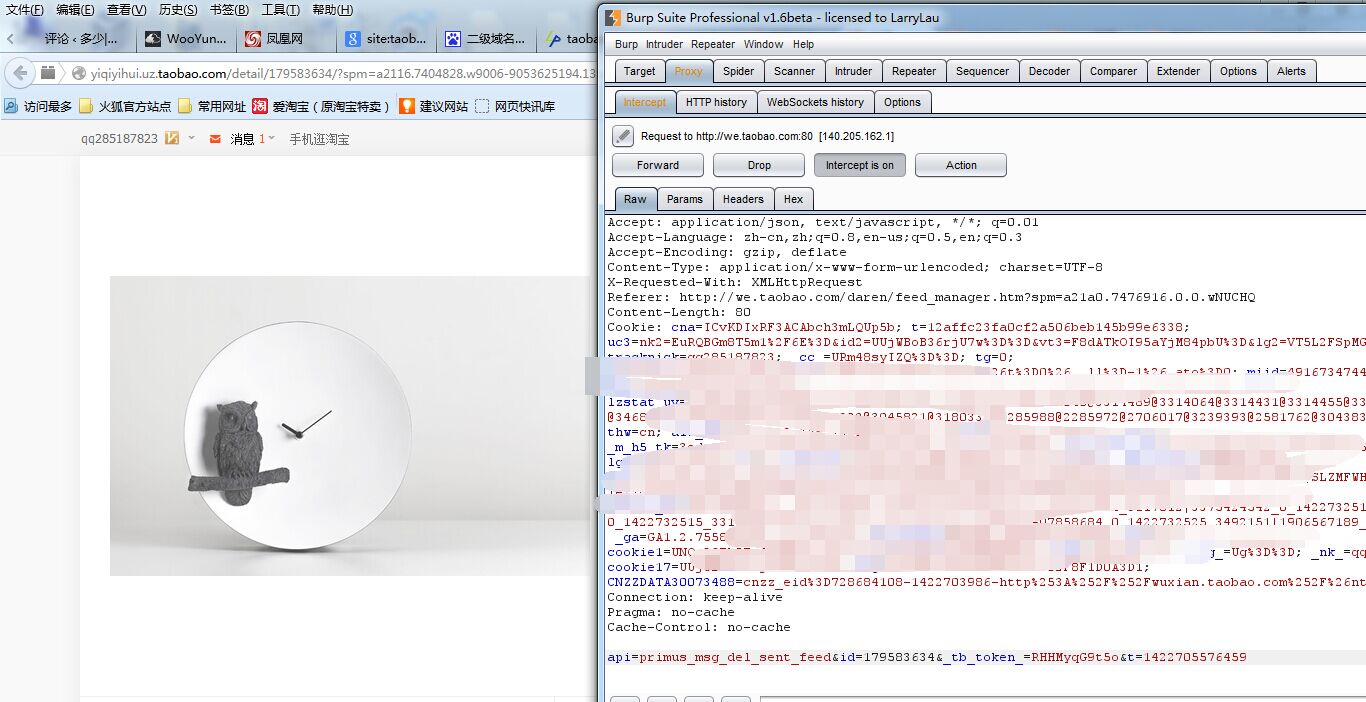Screen dimensions: 1366x702
Task: Switch to the 二级域名 Baidu tab
Action: coord(486,39)
